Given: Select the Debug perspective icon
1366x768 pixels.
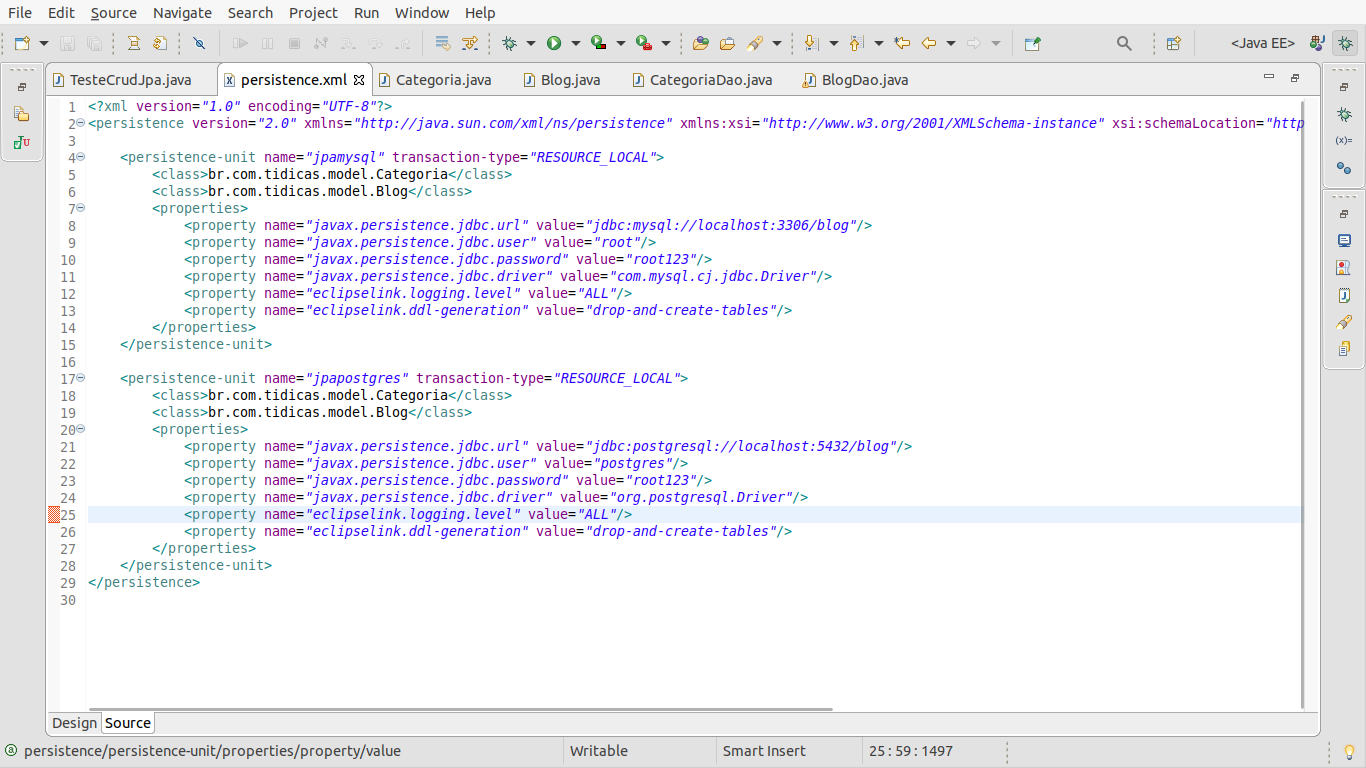Looking at the screenshot, I should 1345,43.
